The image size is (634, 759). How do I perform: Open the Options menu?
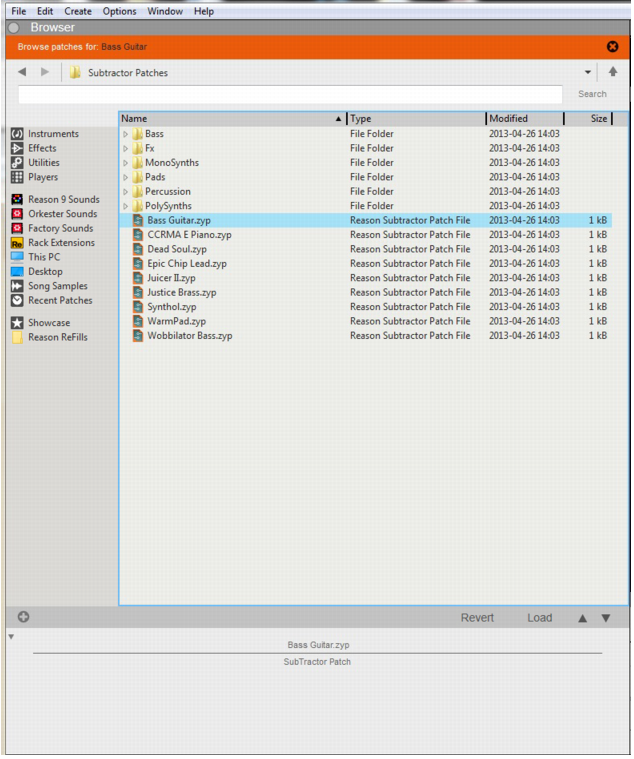(x=119, y=11)
